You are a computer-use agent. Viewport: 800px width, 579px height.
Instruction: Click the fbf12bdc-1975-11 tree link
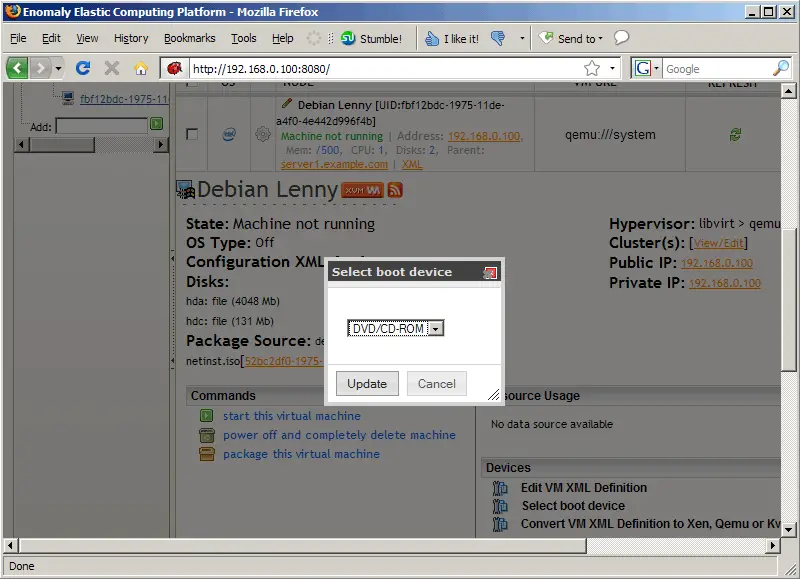coord(124,99)
